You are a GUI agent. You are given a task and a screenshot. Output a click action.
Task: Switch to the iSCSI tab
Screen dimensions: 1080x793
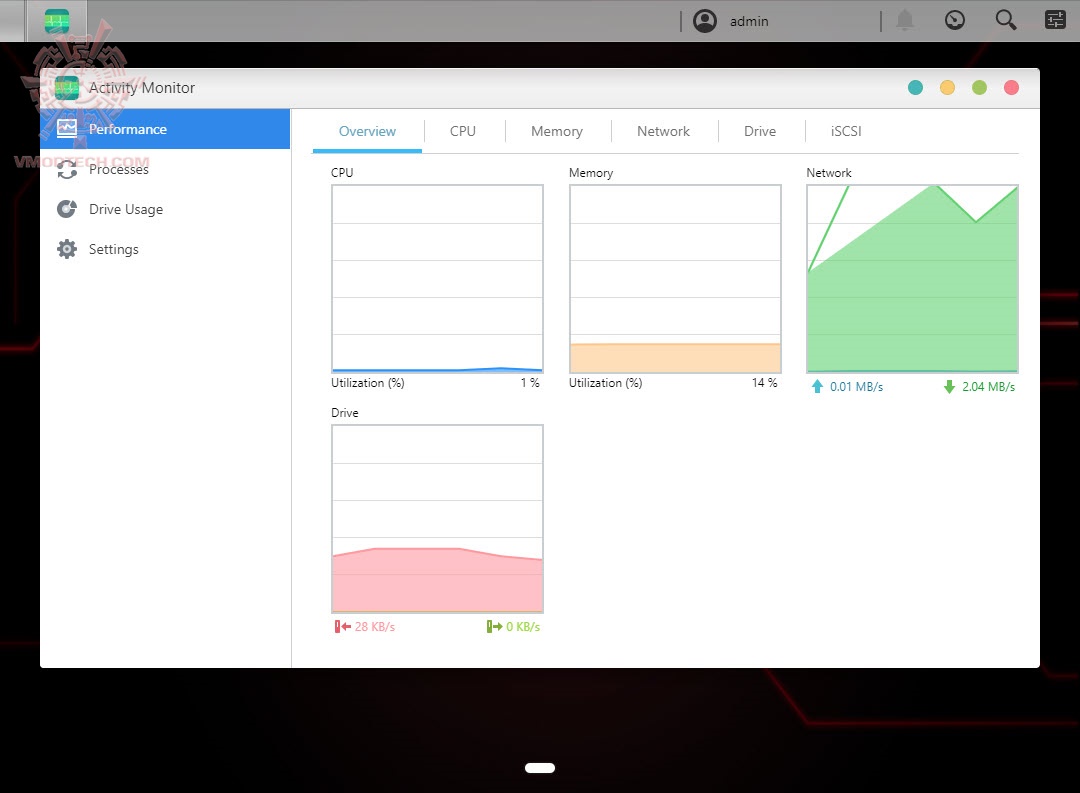tap(846, 131)
